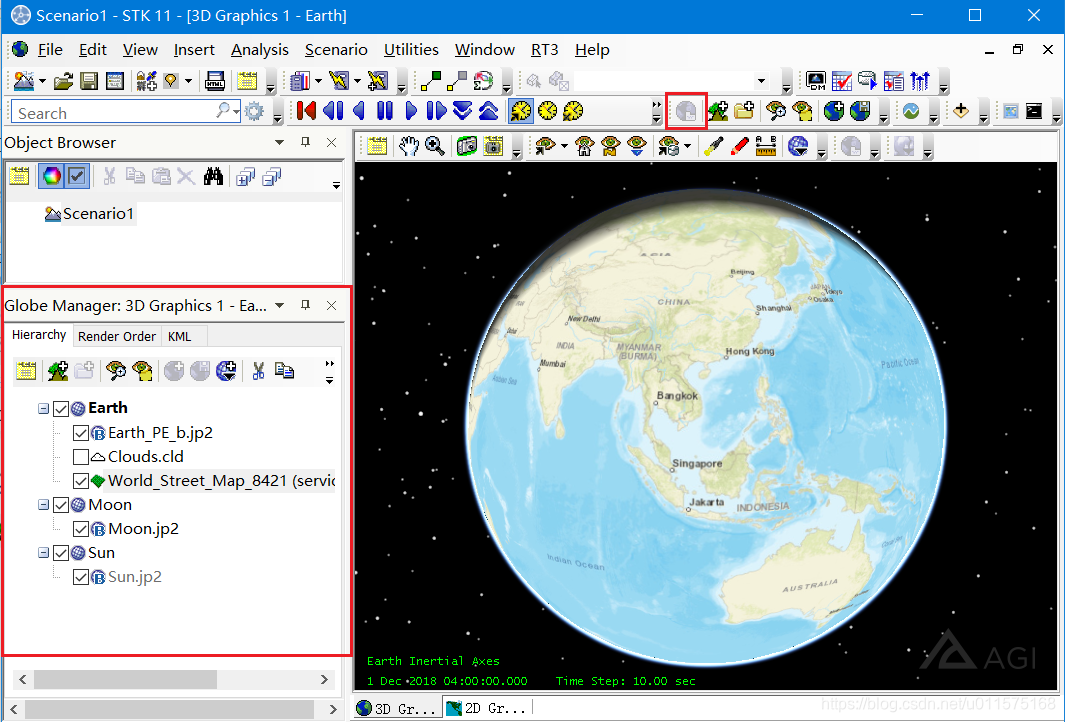
Task: Save the scenario with the floppy disk icon
Action: point(89,82)
